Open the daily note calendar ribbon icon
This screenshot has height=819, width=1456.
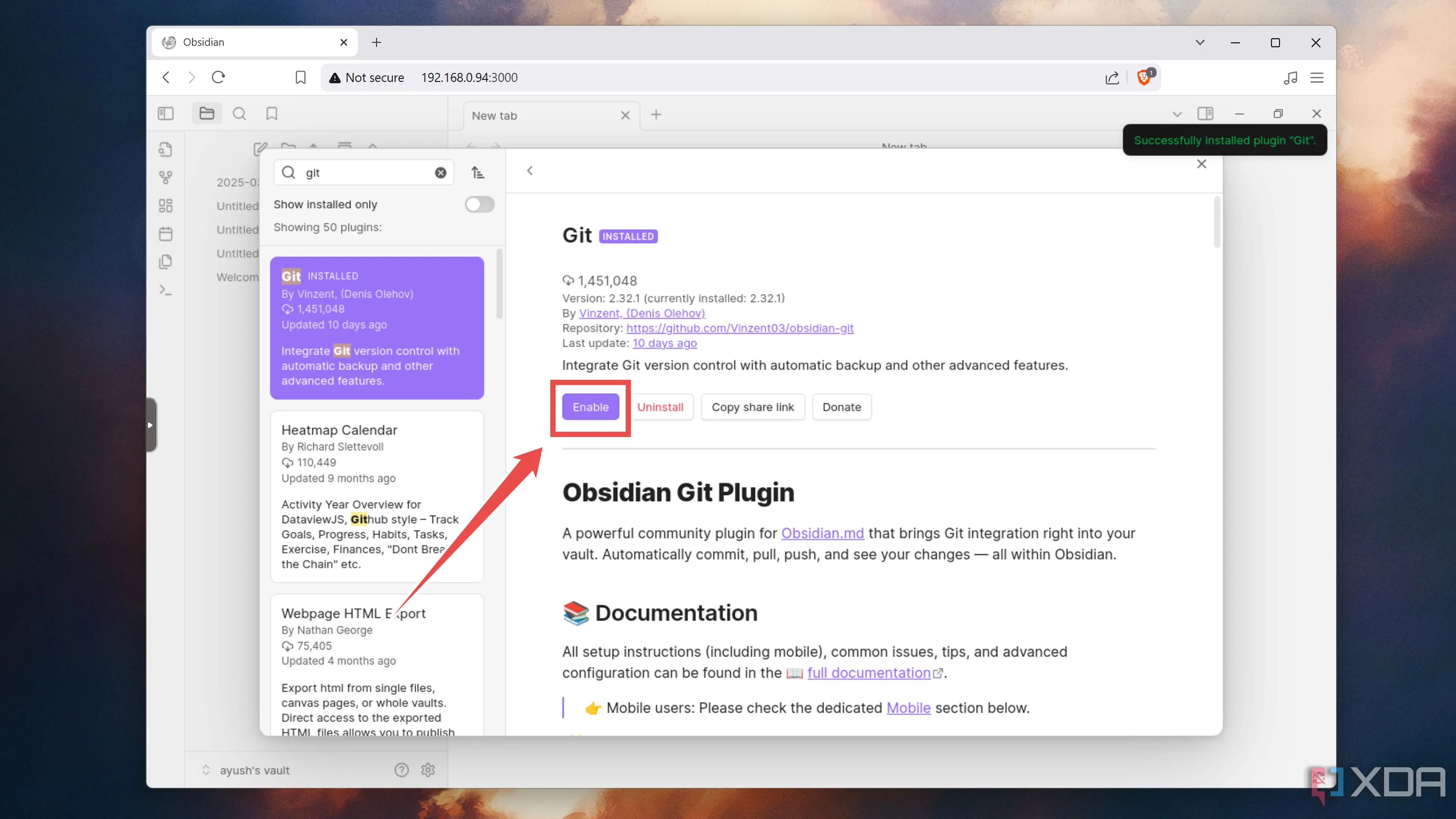click(166, 234)
